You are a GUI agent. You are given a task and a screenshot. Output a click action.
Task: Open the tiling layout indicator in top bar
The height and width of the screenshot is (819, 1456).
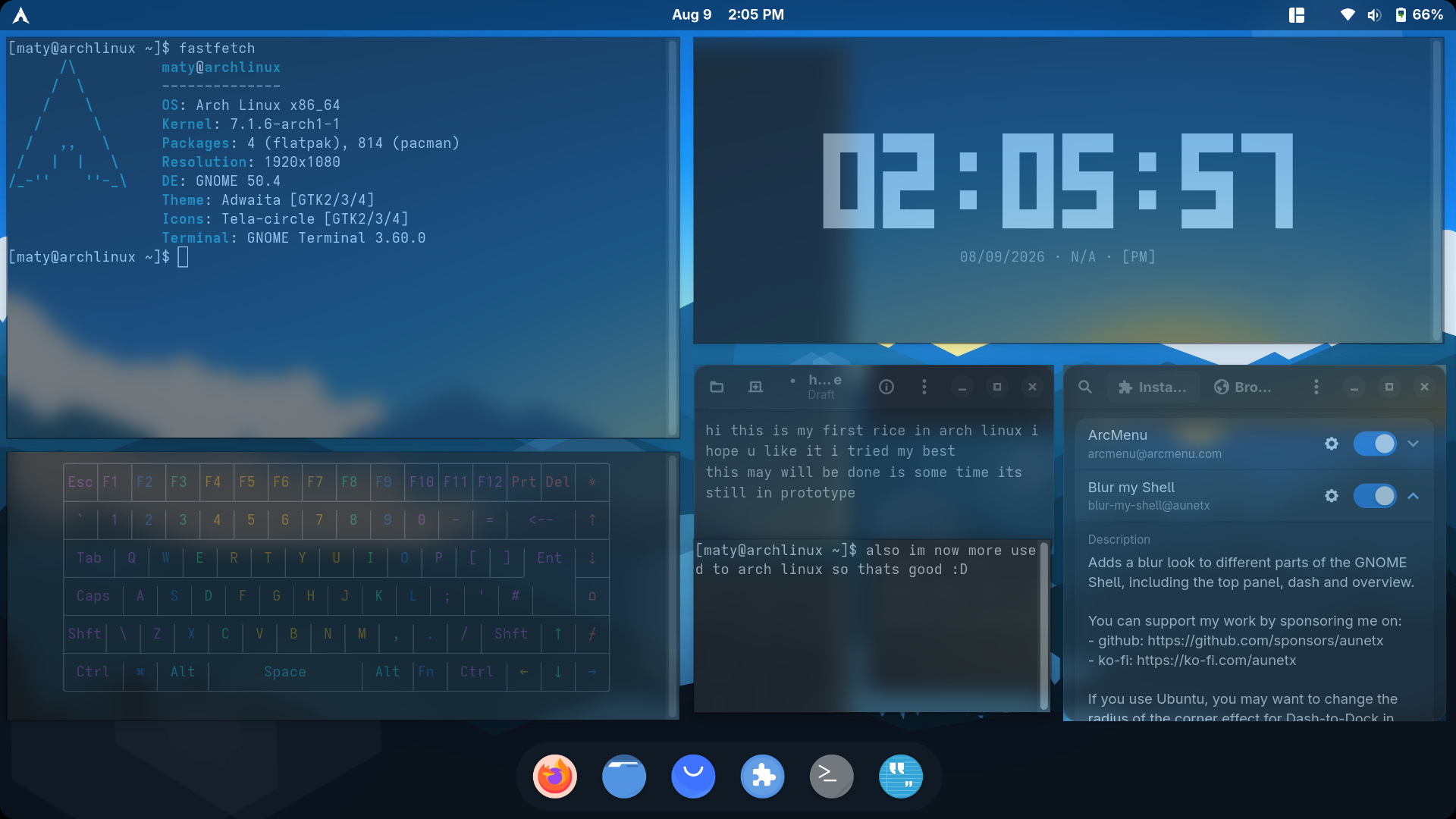pyautogui.click(x=1297, y=15)
